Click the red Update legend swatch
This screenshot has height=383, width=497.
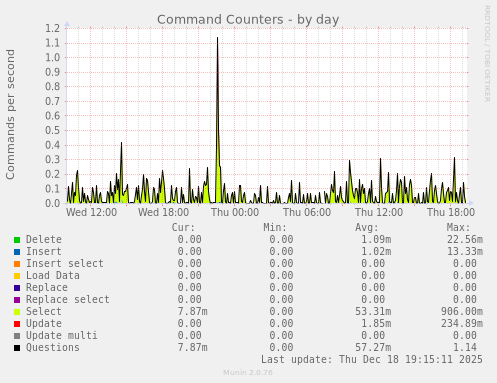(x=17, y=324)
